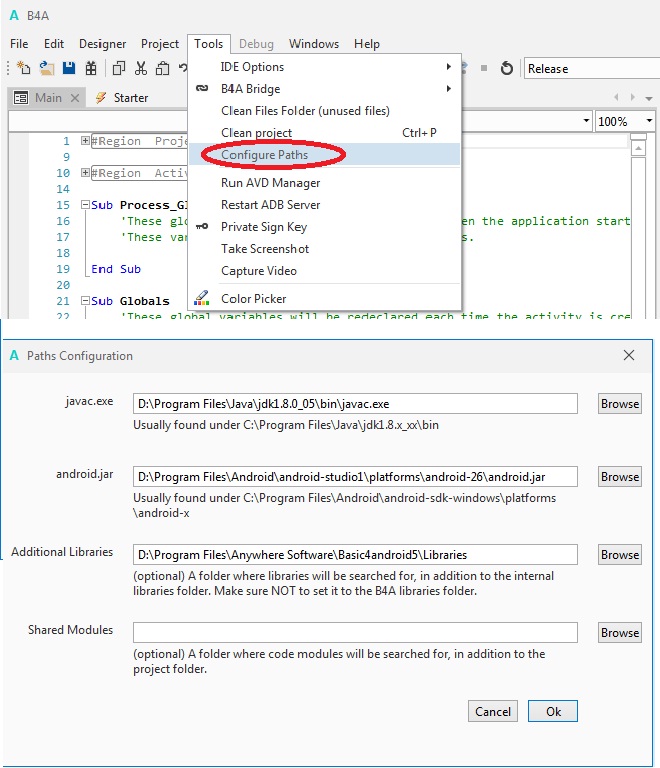Close the Paths Configuration dialog with X
This screenshot has height=768, width=660.
click(629, 355)
